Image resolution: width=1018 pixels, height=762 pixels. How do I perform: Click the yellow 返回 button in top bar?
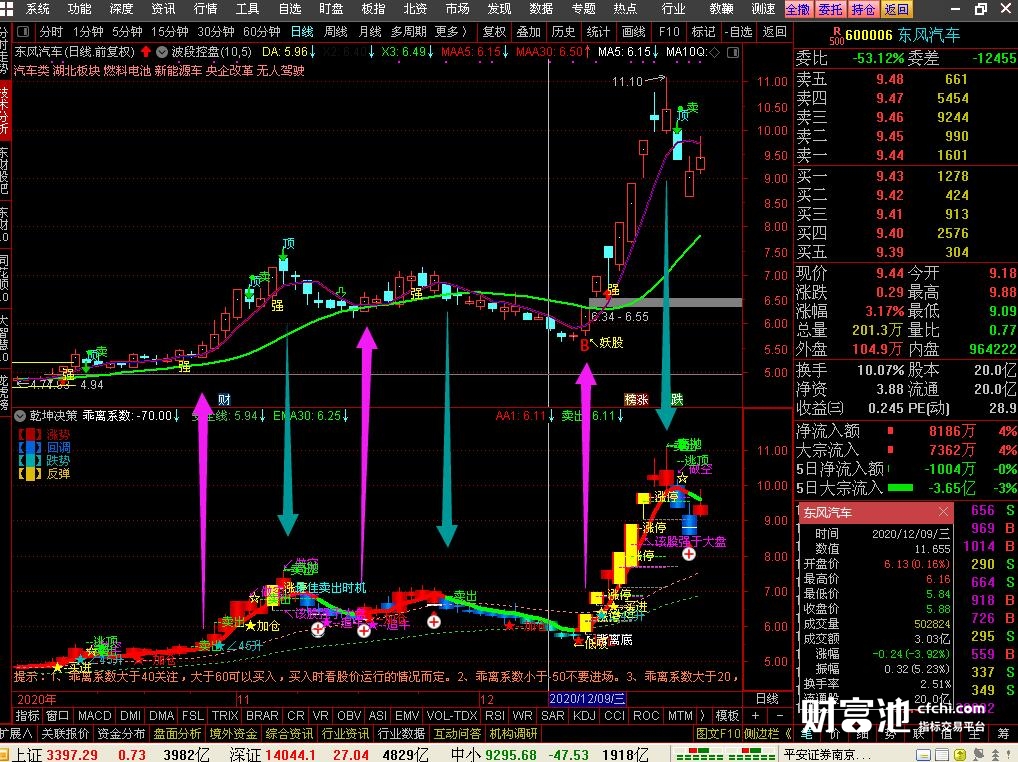[897, 9]
